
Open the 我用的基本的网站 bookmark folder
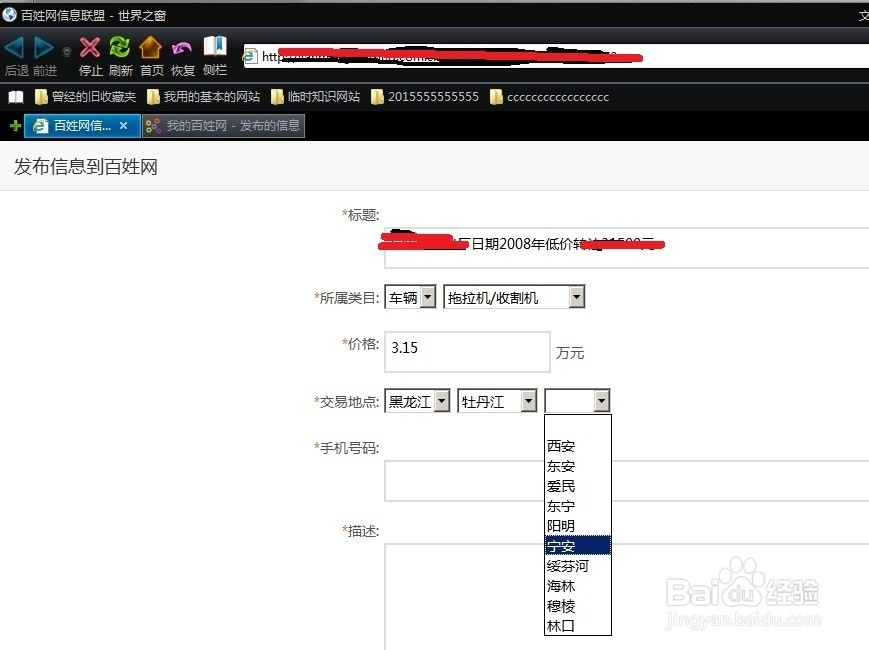click(x=203, y=97)
